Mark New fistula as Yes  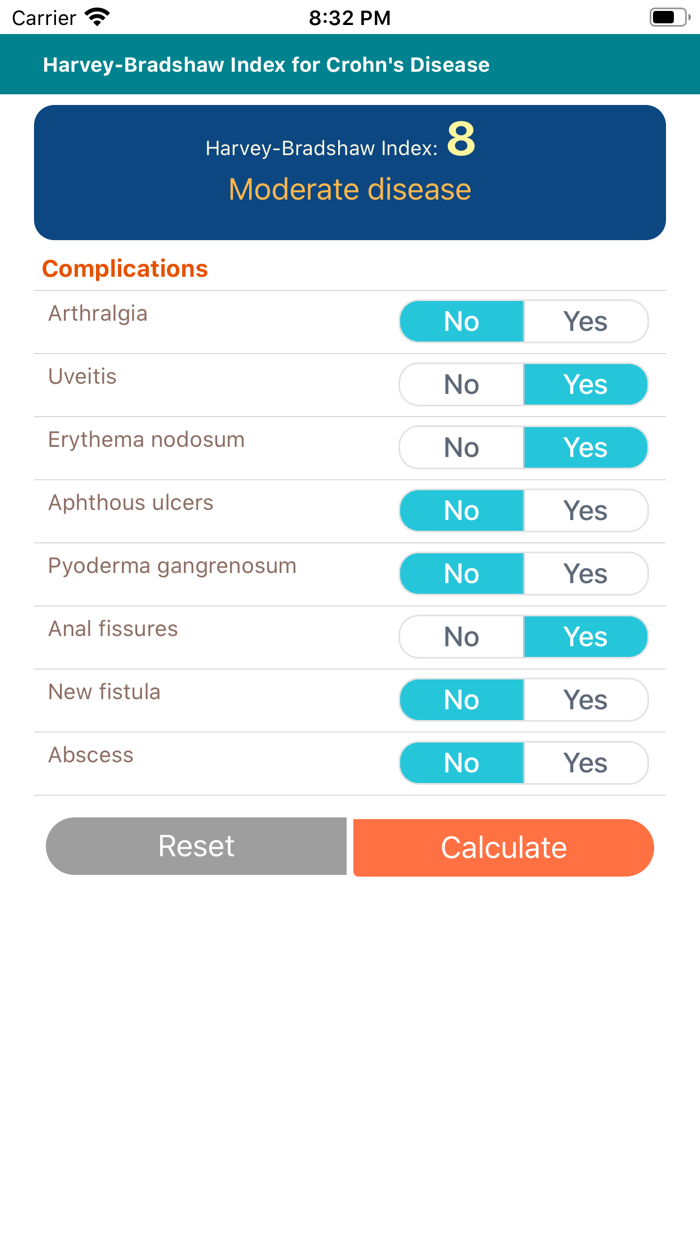(586, 699)
